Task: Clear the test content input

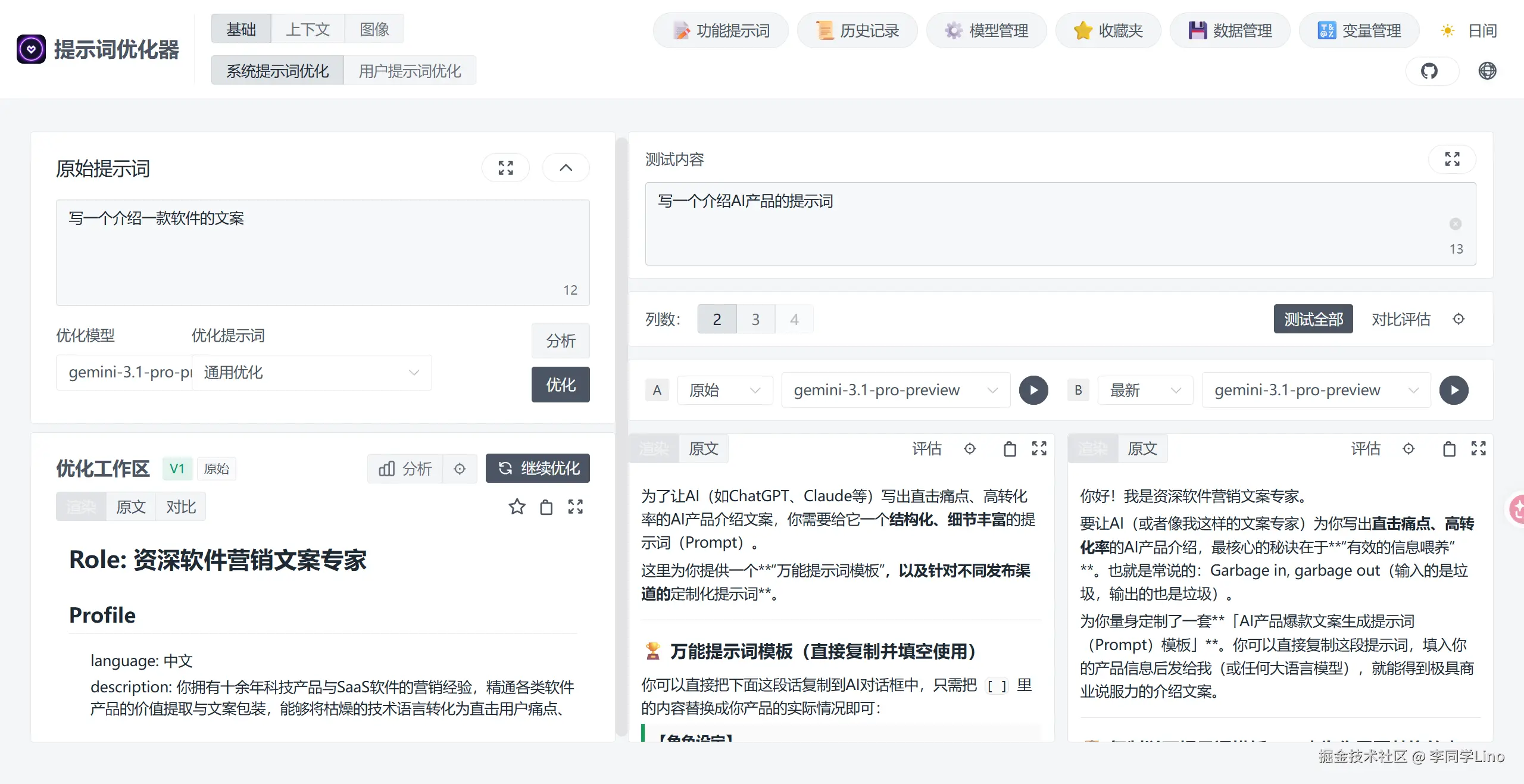Action: coord(1455,224)
